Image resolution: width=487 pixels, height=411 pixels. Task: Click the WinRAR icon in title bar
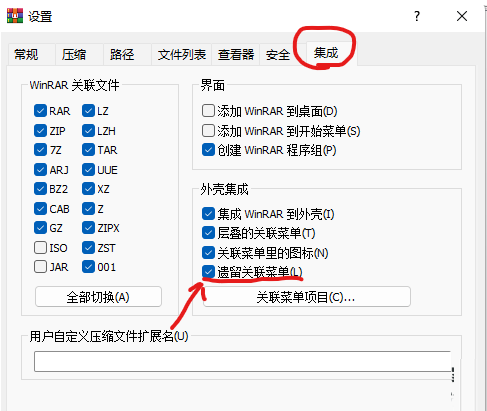(15, 16)
